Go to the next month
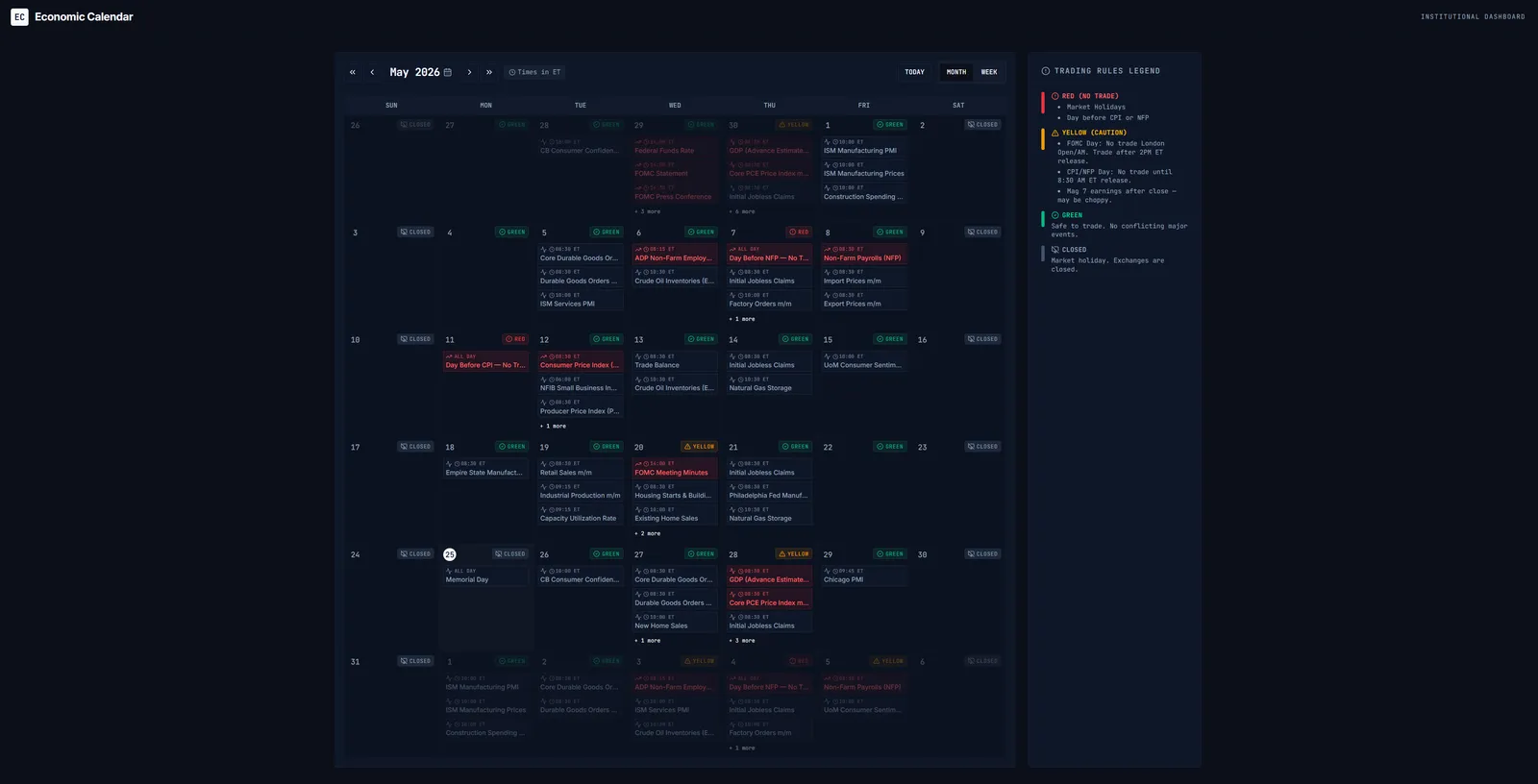1538x784 pixels. tap(469, 72)
